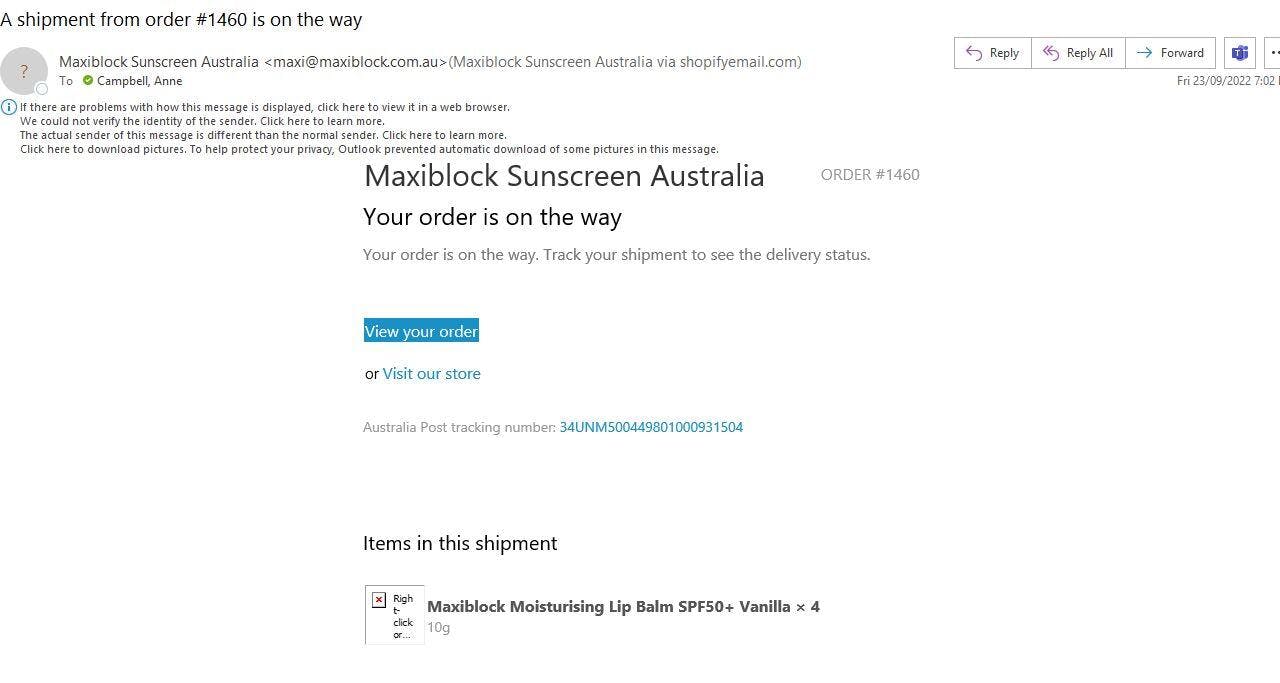Open the Visit our store link

(x=431, y=373)
